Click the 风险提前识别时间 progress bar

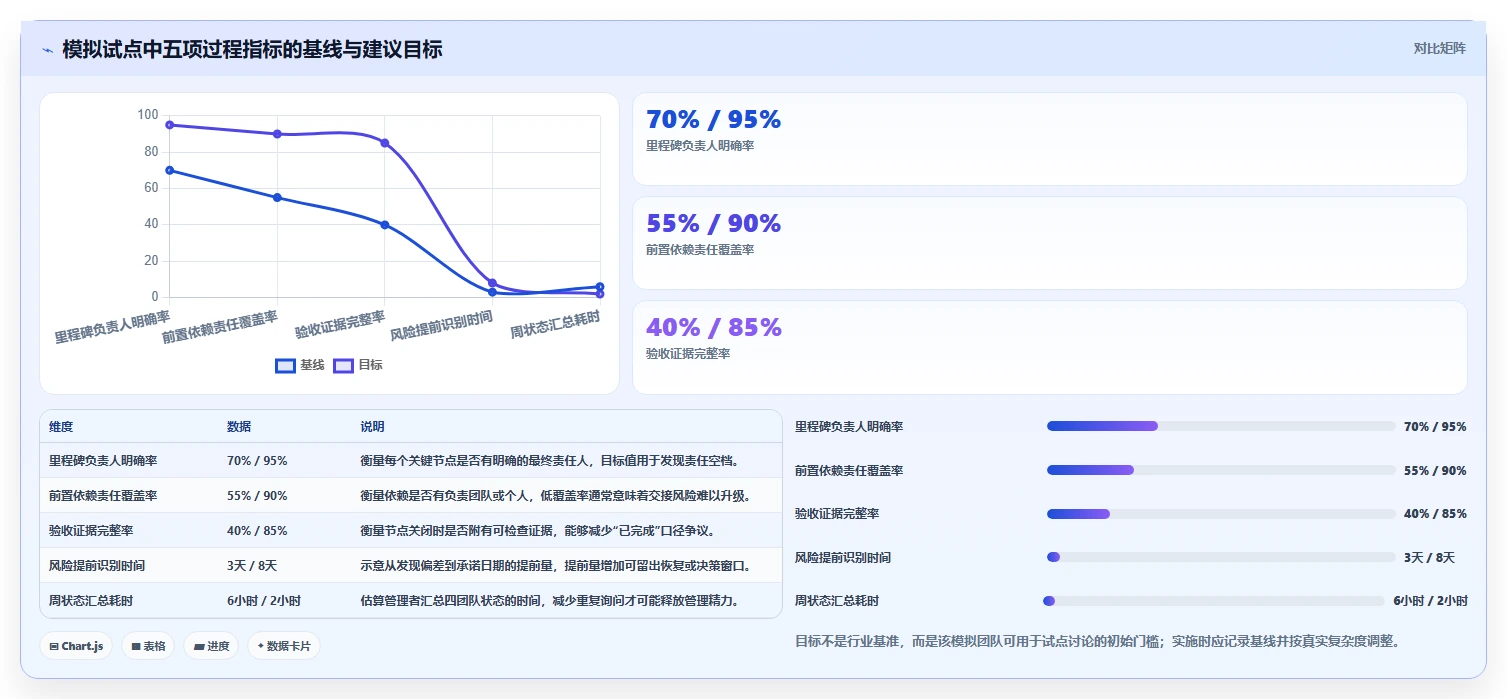click(1221, 557)
